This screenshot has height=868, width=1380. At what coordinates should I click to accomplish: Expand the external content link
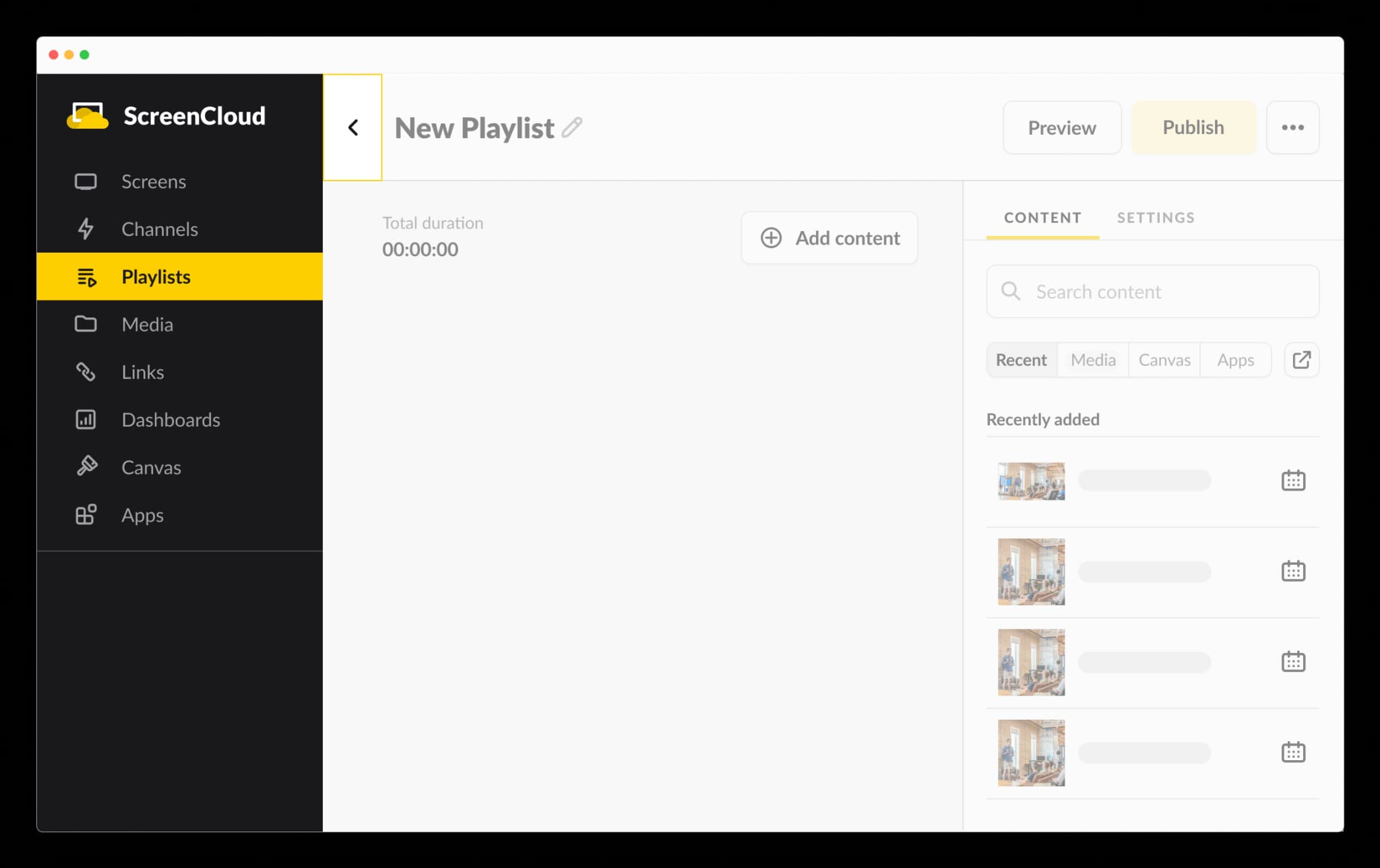coord(1301,360)
